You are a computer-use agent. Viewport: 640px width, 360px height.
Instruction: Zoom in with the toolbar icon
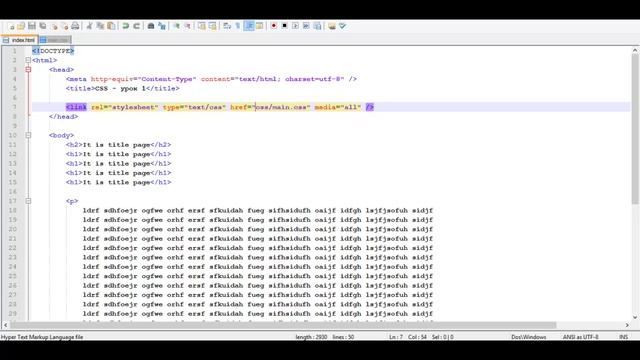click(176, 26)
